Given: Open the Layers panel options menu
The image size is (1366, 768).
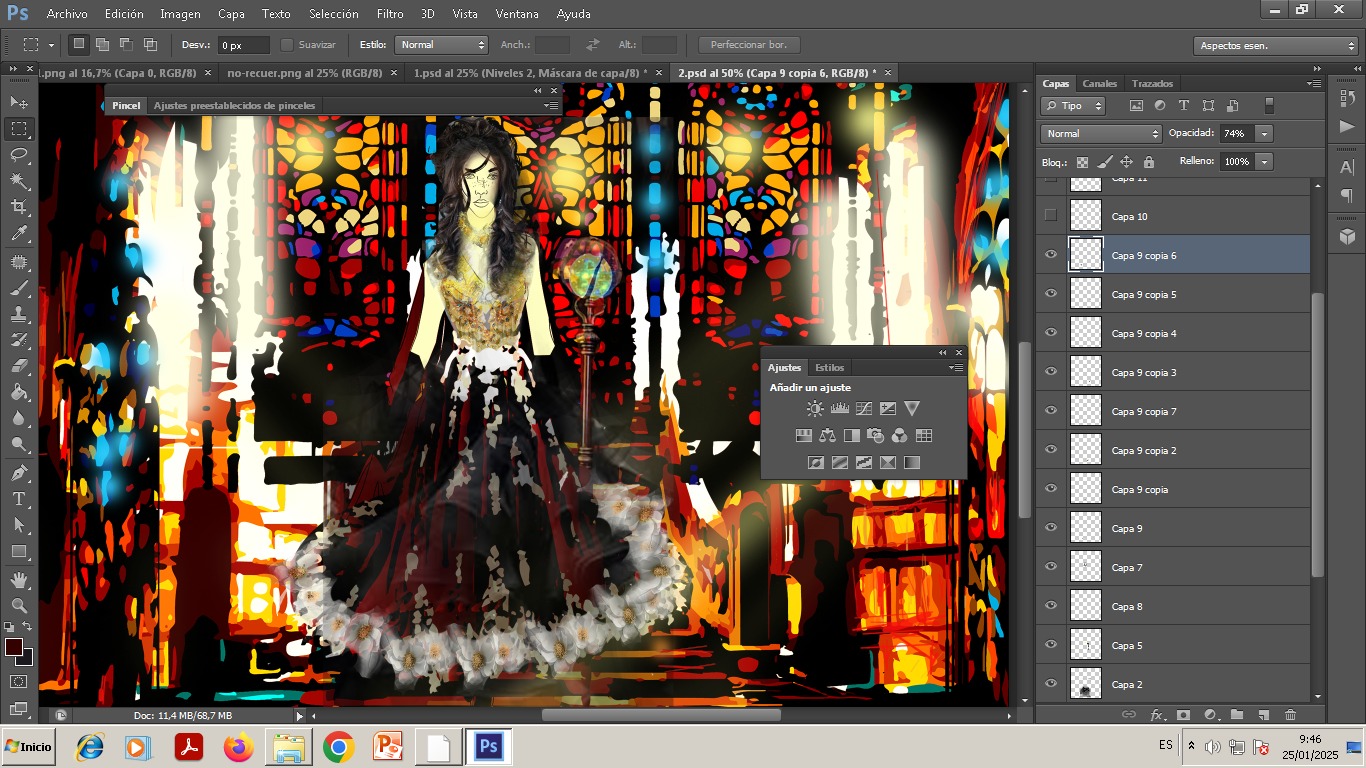Looking at the screenshot, I should coord(1313,84).
